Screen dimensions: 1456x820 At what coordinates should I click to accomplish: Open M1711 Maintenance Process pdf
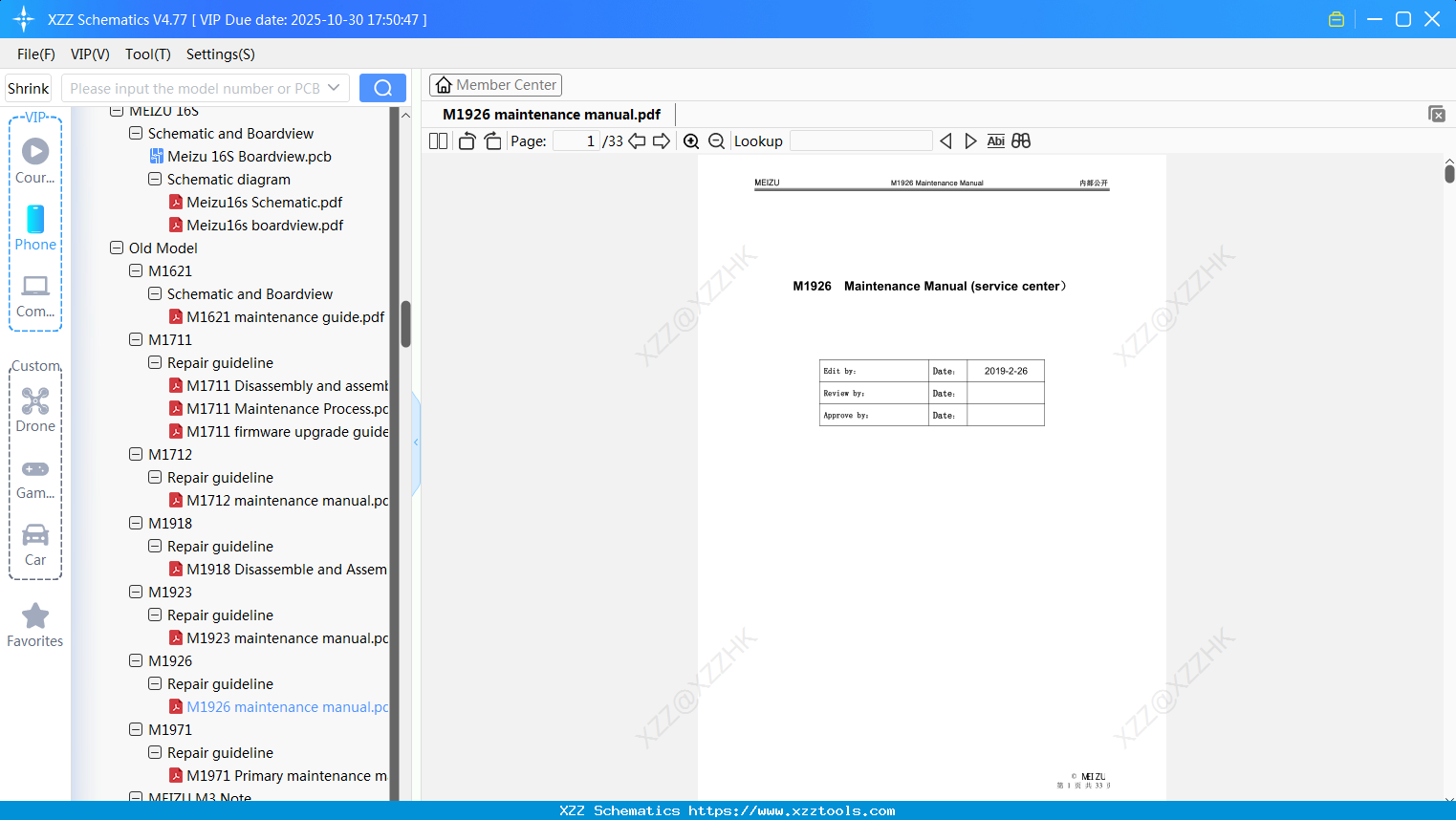[x=278, y=409]
